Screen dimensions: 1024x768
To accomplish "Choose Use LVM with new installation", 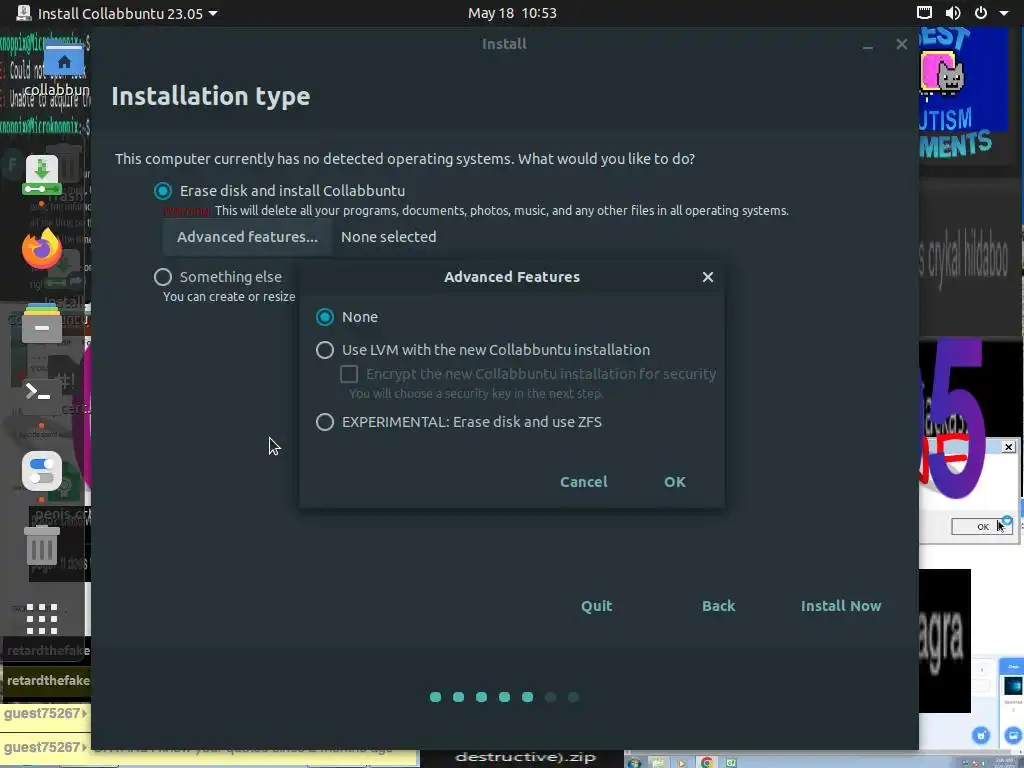I will [x=325, y=350].
